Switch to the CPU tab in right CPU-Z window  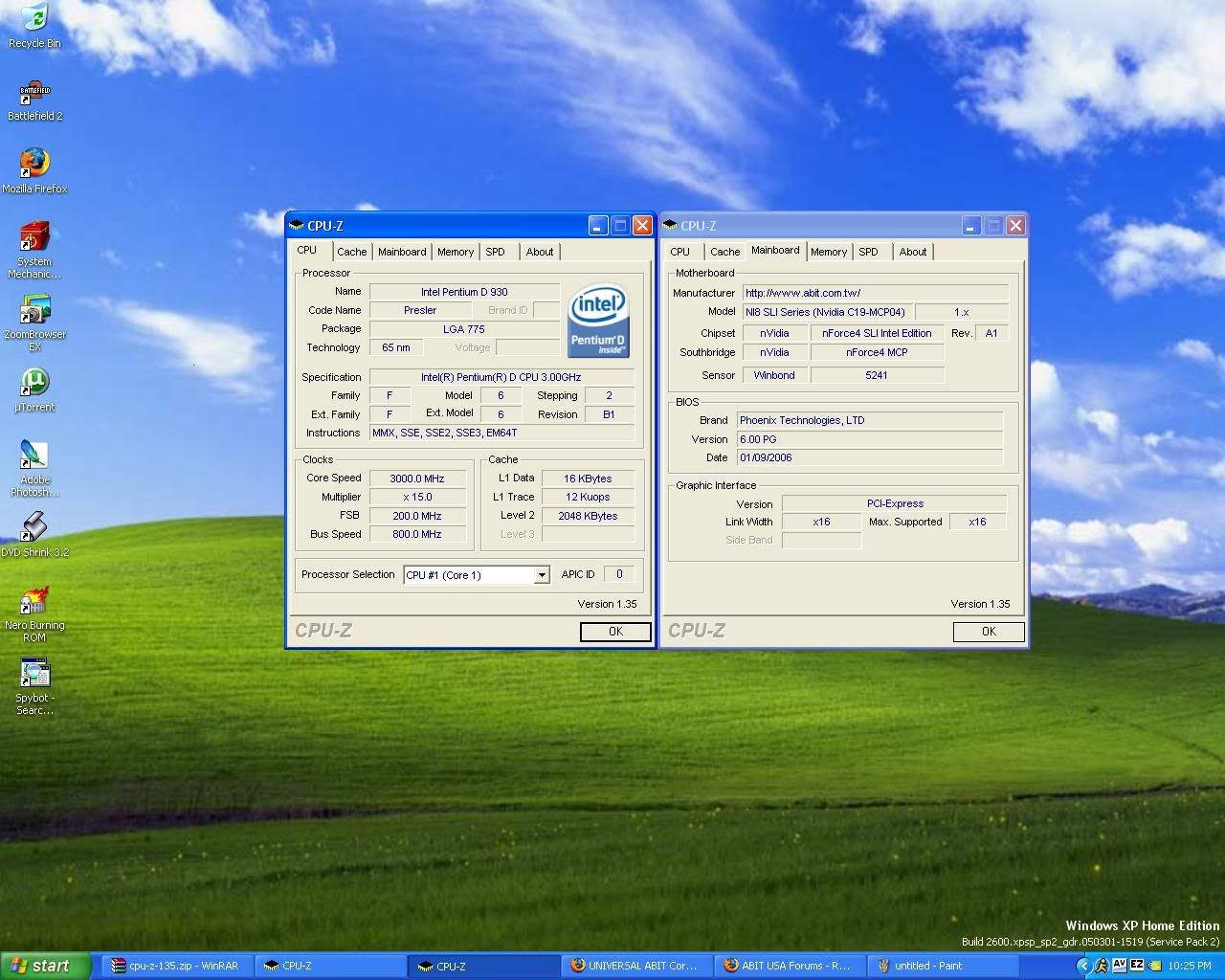(679, 252)
